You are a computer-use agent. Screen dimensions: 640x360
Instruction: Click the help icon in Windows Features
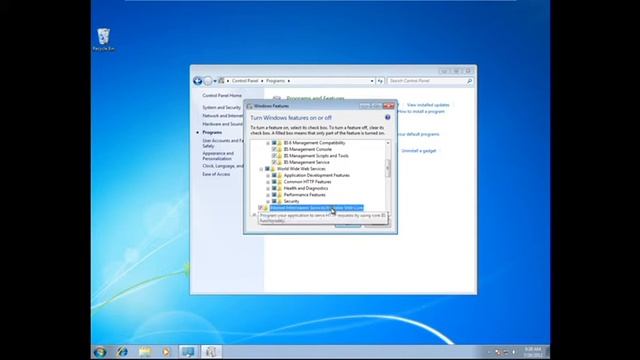point(388,118)
